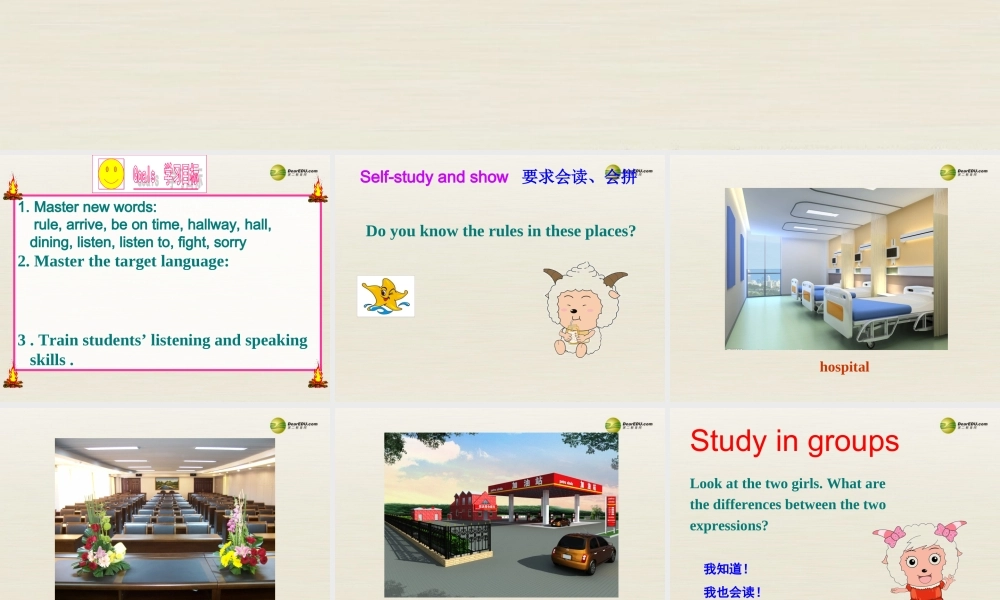Viewport: 1000px width, 600px height.
Task: Click the 'Goals 学习目标' title banner
Action: (163, 171)
